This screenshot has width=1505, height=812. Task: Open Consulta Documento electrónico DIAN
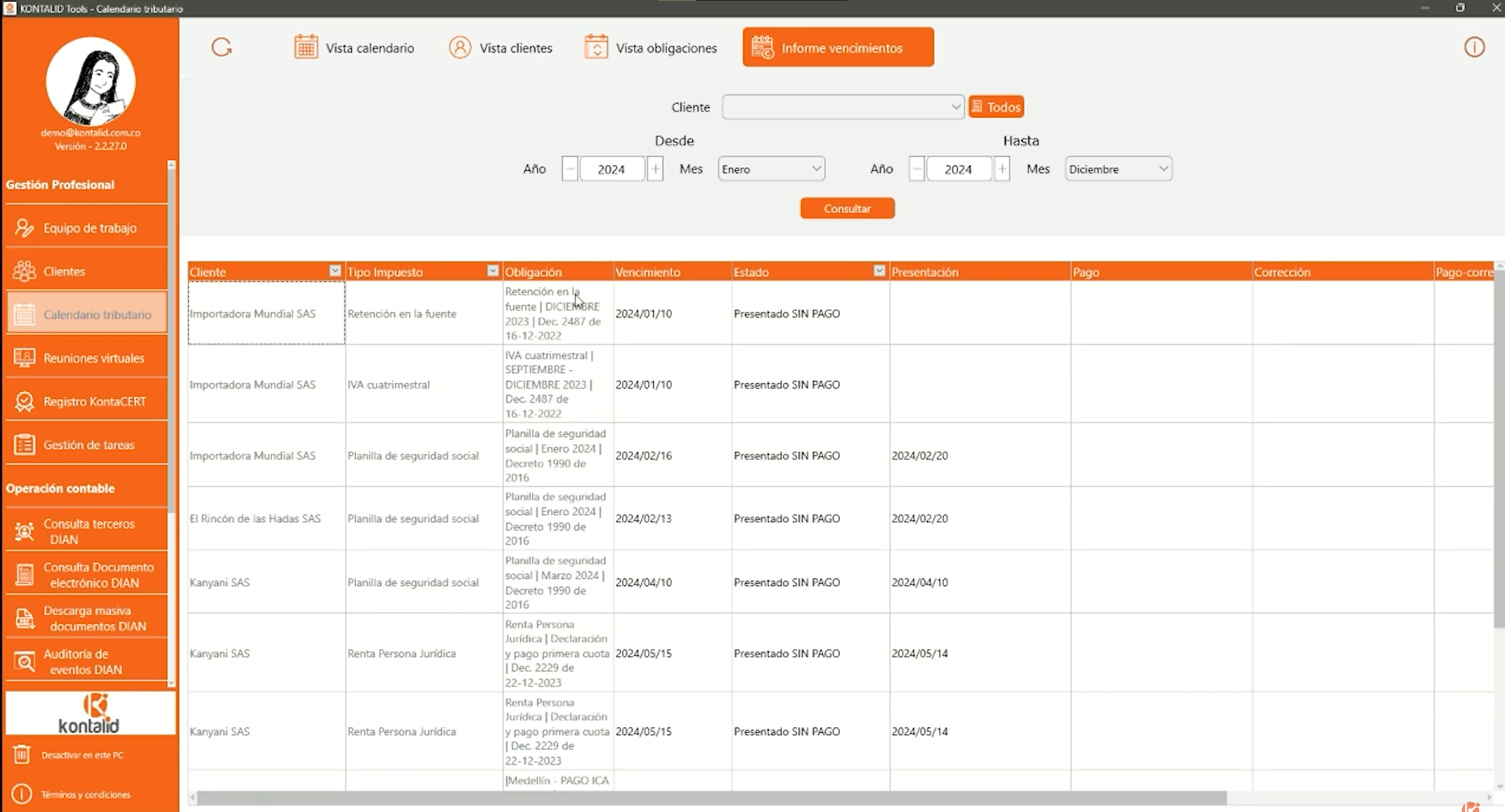coord(86,575)
